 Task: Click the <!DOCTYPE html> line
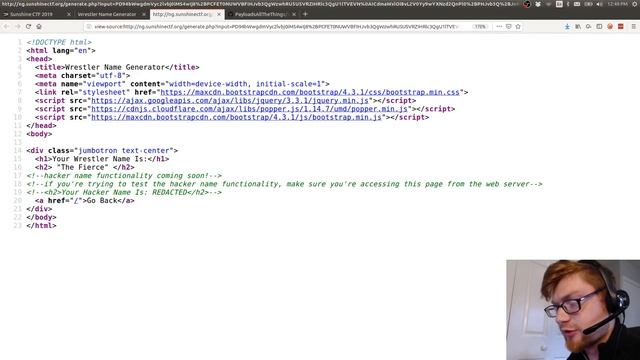tap(59, 42)
